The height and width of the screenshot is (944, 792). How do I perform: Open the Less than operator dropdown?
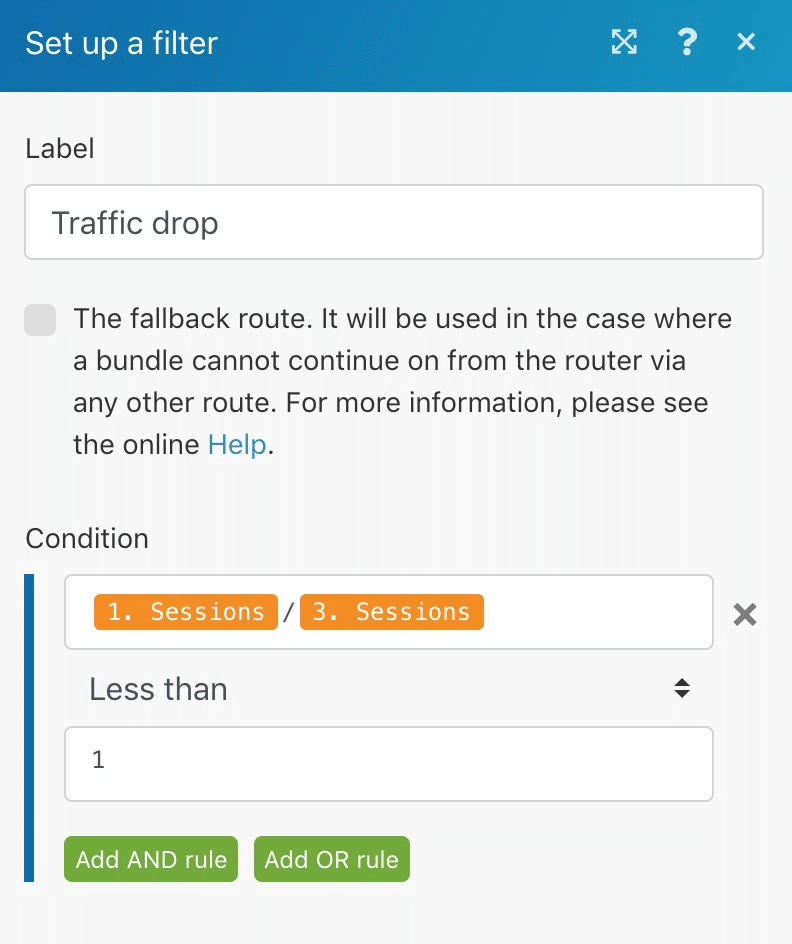[x=389, y=689]
